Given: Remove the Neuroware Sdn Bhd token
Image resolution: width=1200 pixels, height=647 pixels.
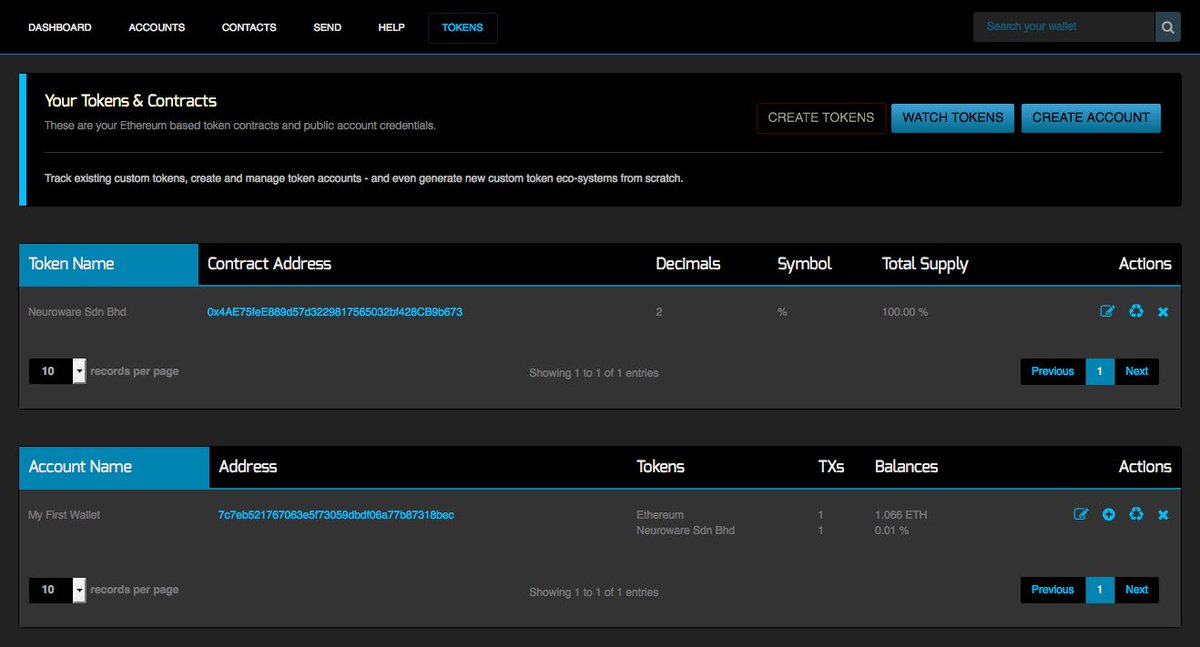Looking at the screenshot, I should [1163, 312].
